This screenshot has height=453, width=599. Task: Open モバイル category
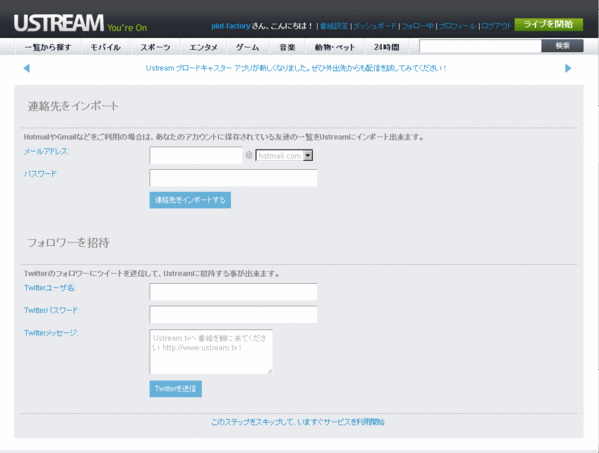click(x=105, y=47)
